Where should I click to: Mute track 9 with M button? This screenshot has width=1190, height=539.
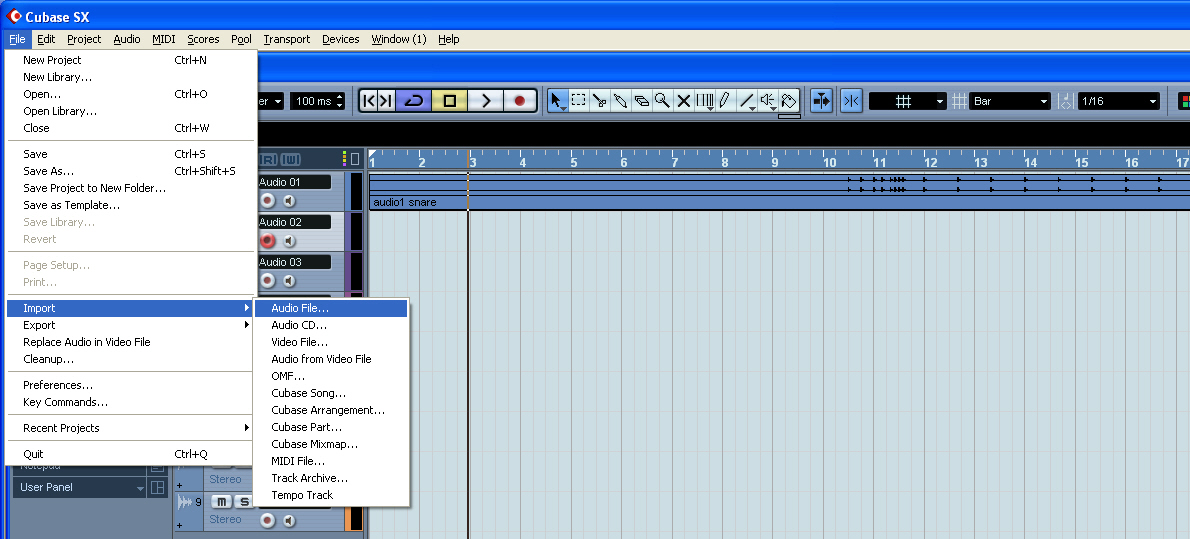(x=221, y=502)
